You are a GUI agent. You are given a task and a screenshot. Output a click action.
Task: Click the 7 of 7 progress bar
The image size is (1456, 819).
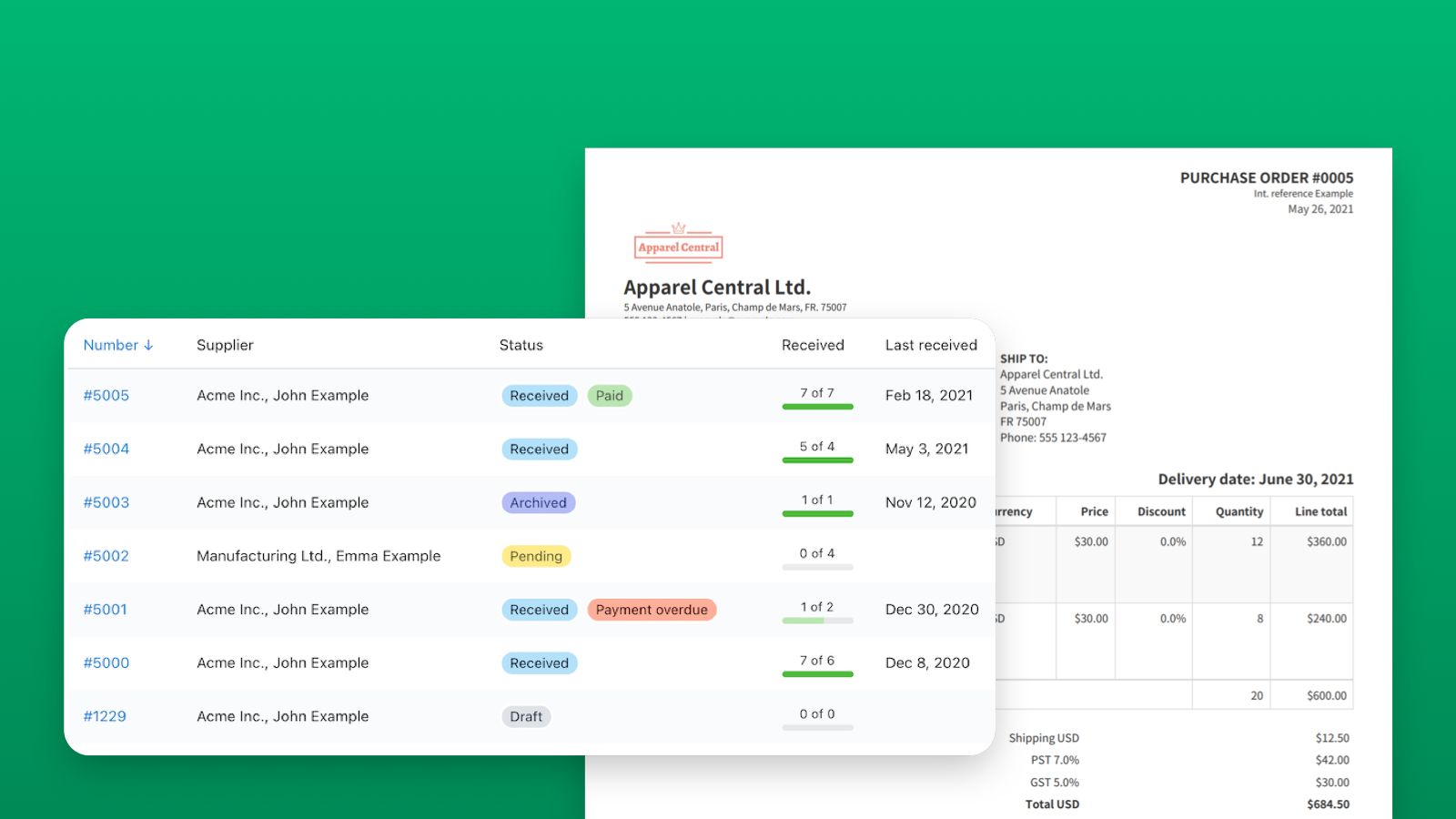(817, 407)
